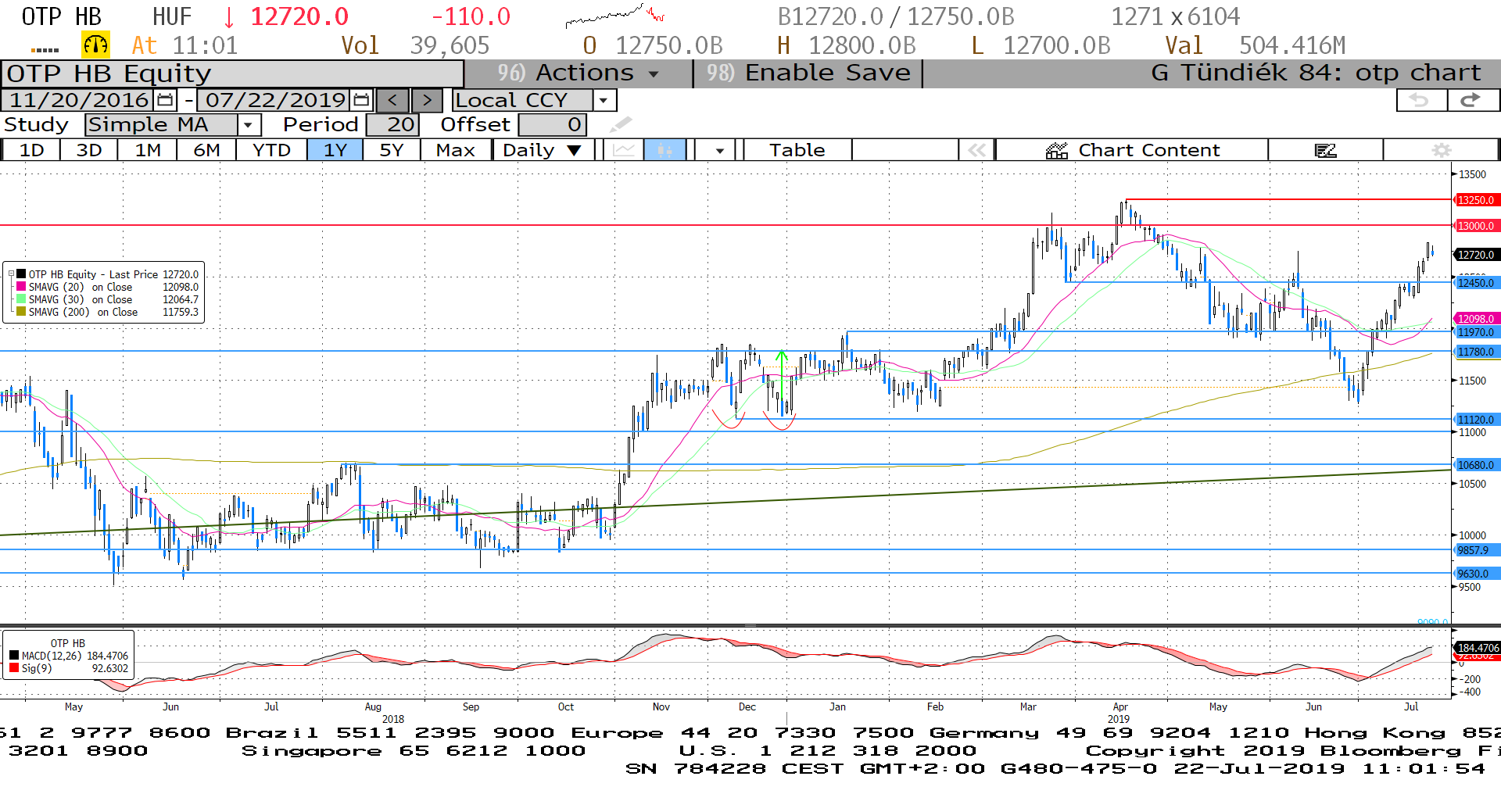Click end date field 07/22/2019

275,100
